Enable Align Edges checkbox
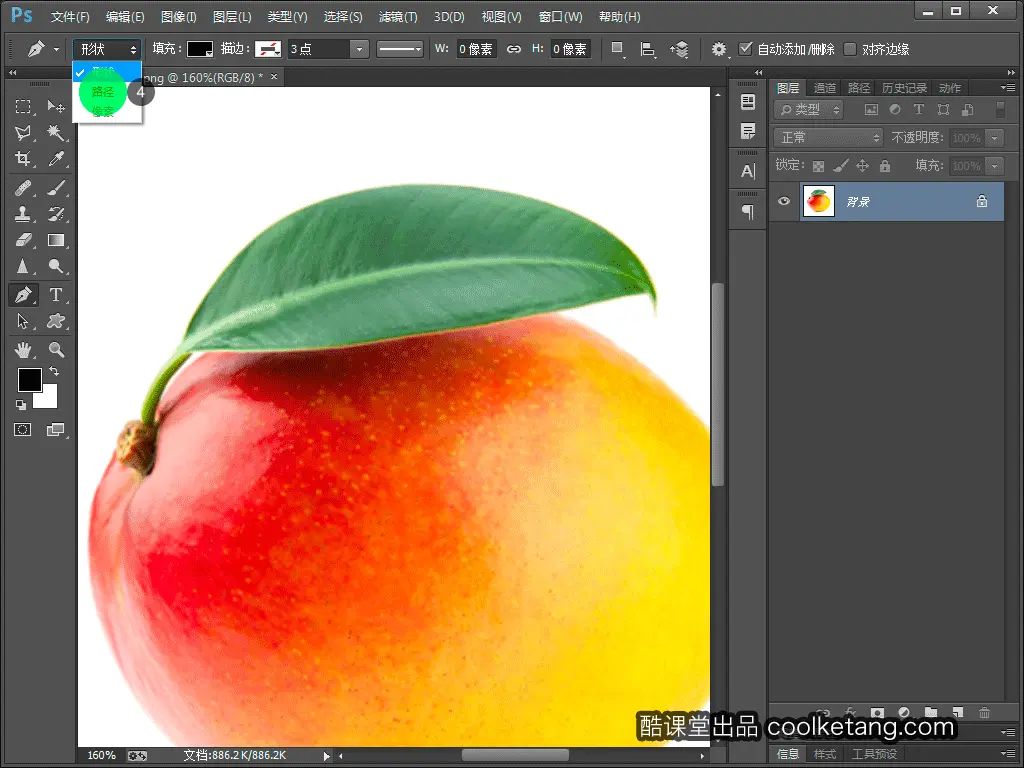 850,49
